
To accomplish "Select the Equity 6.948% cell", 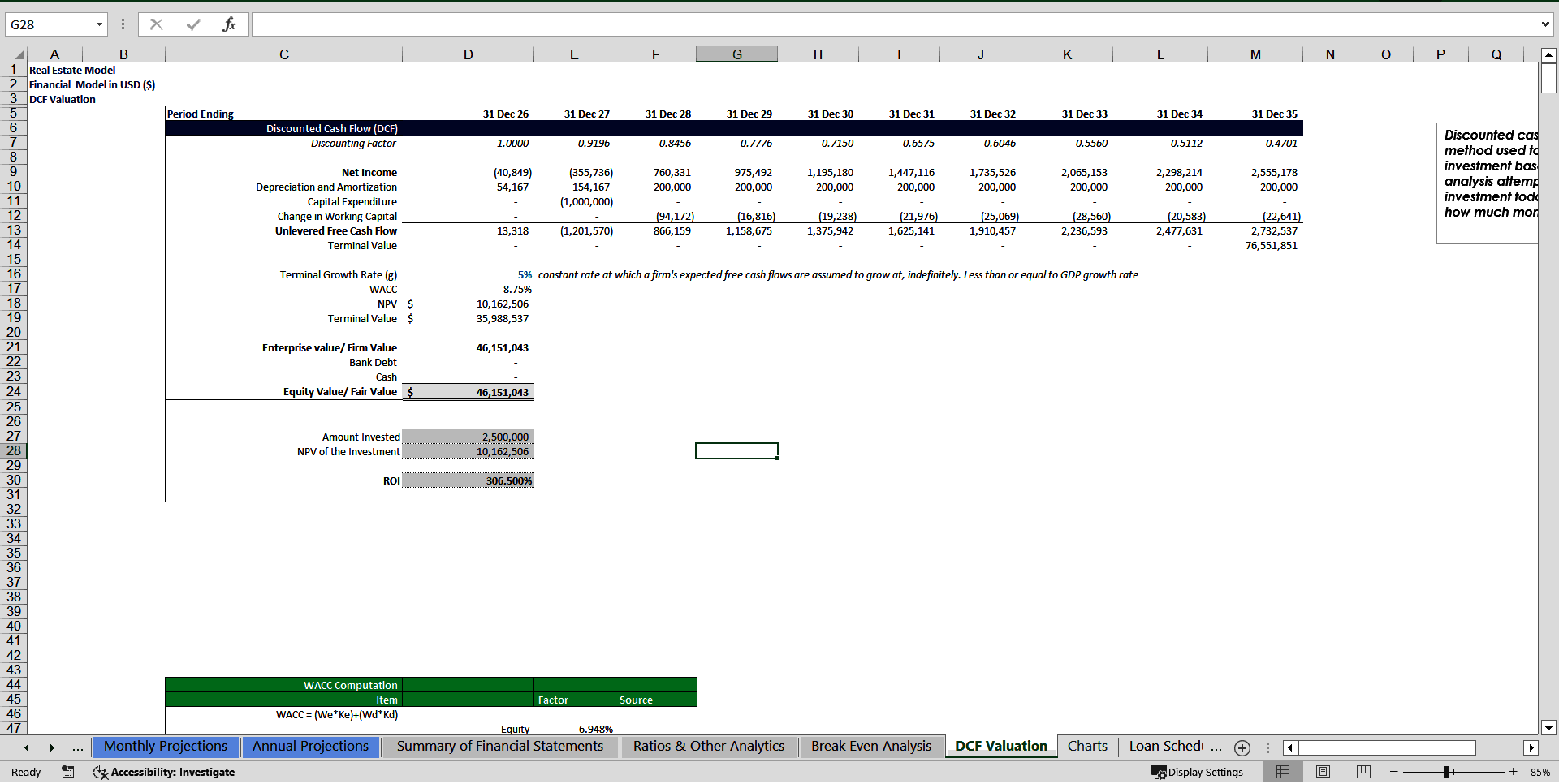I will (574, 729).
